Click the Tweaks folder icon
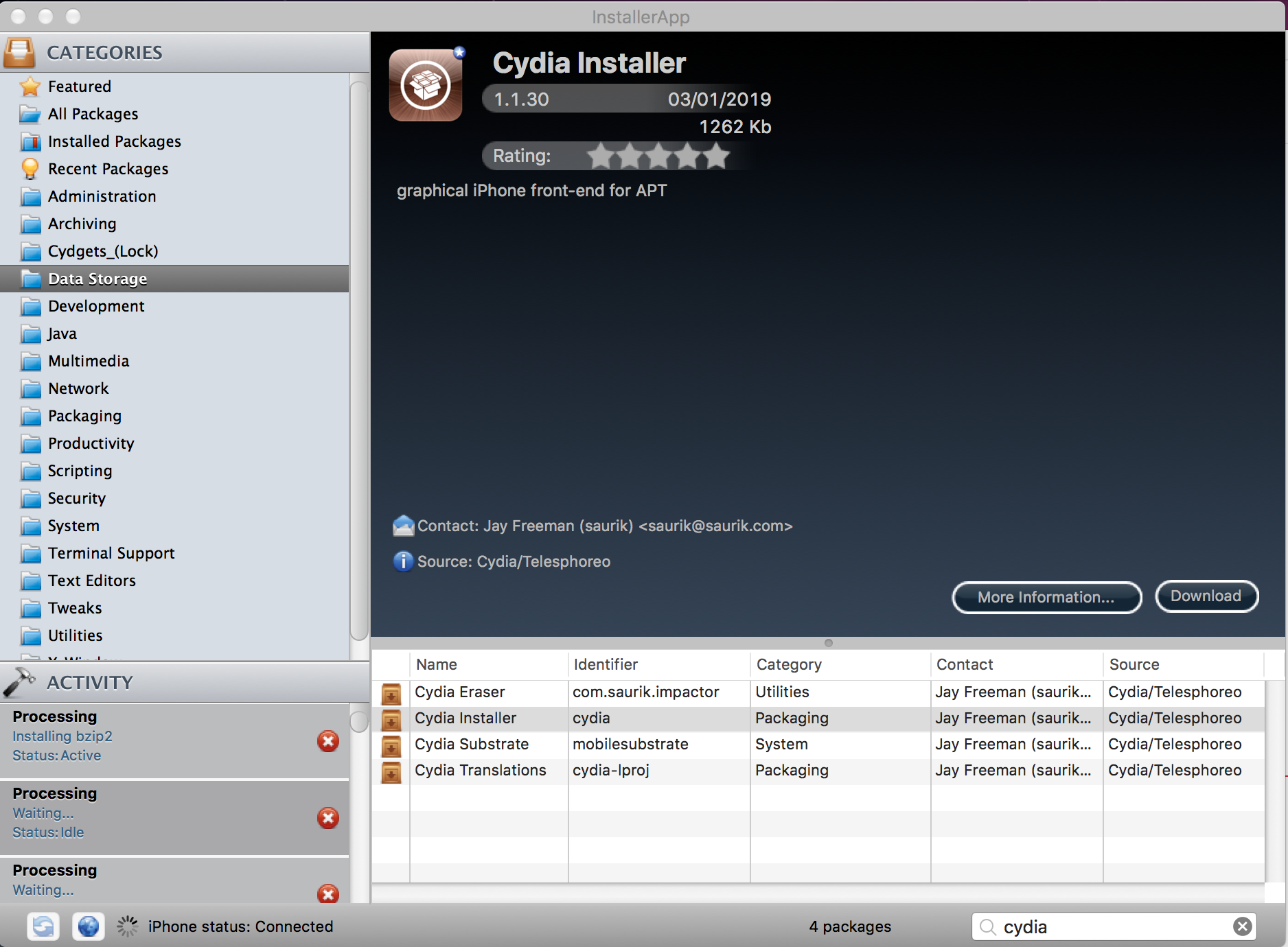The width and height of the screenshot is (1288, 947). coord(30,608)
